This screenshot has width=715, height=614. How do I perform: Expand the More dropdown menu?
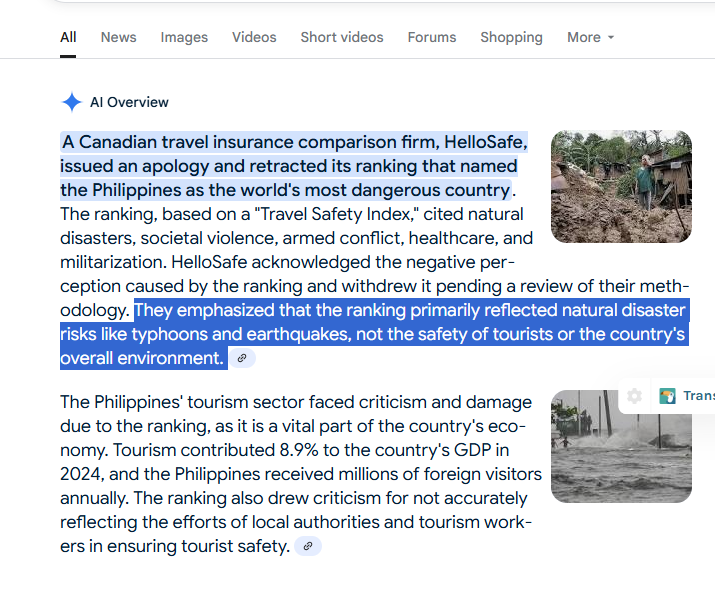pos(590,37)
